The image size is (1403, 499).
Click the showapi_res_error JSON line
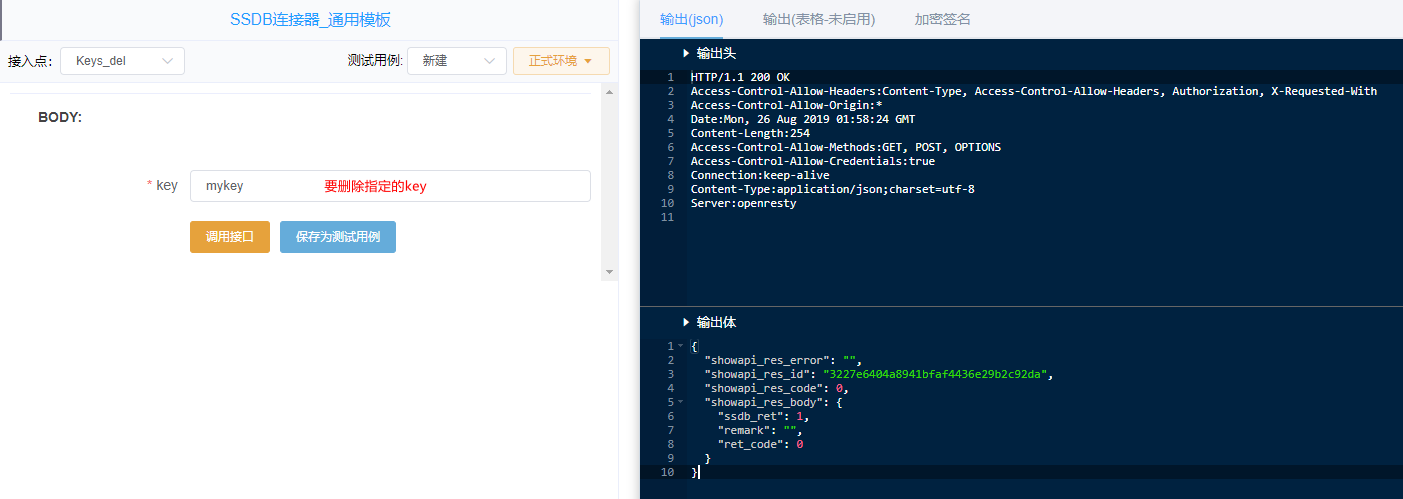coord(783,360)
